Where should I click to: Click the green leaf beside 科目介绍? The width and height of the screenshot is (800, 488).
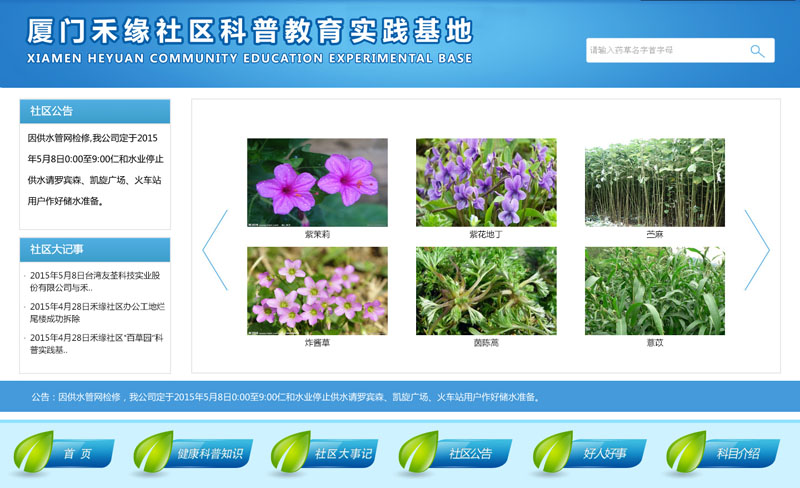click(x=686, y=451)
